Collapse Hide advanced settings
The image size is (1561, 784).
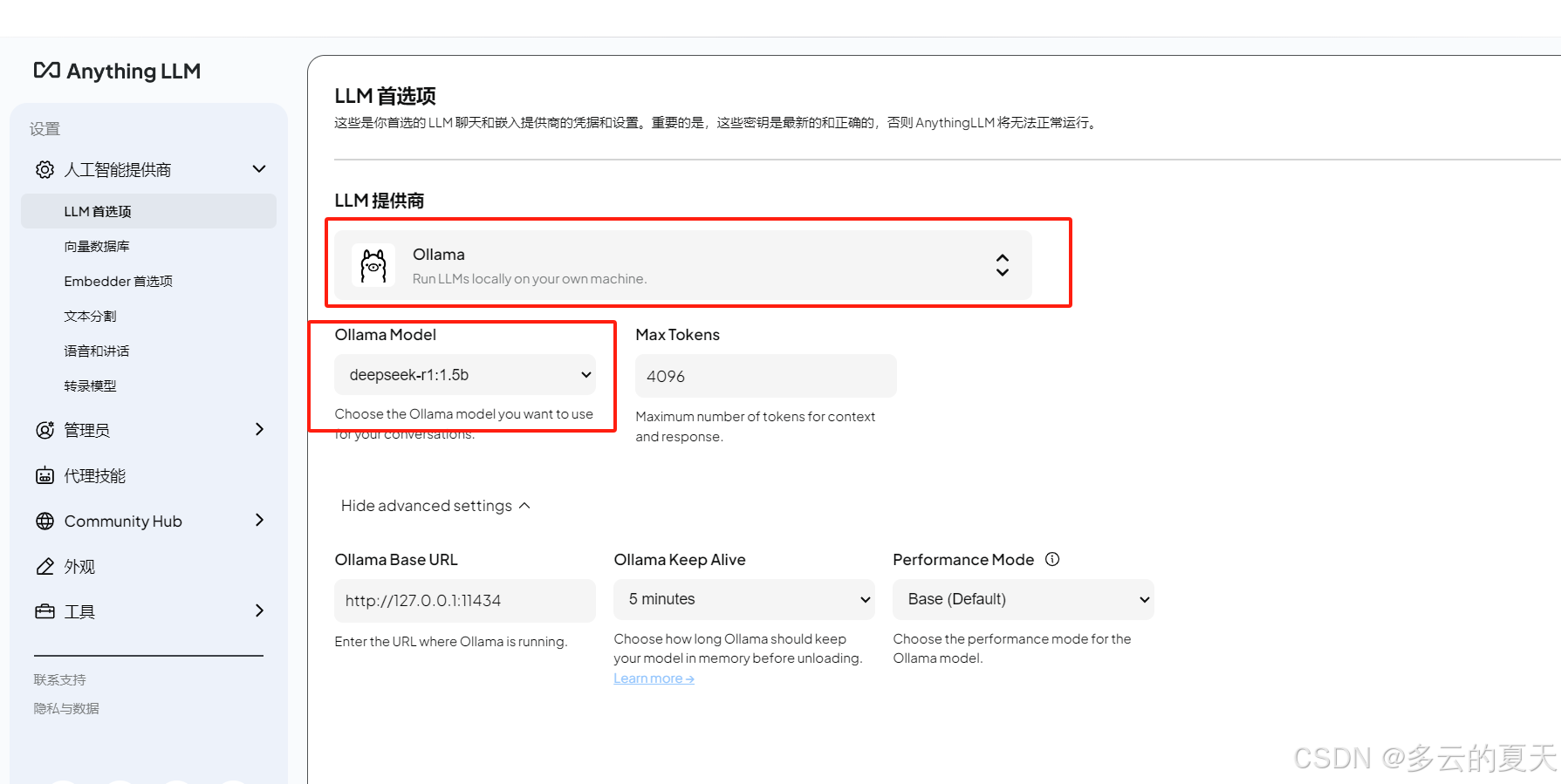tap(435, 506)
